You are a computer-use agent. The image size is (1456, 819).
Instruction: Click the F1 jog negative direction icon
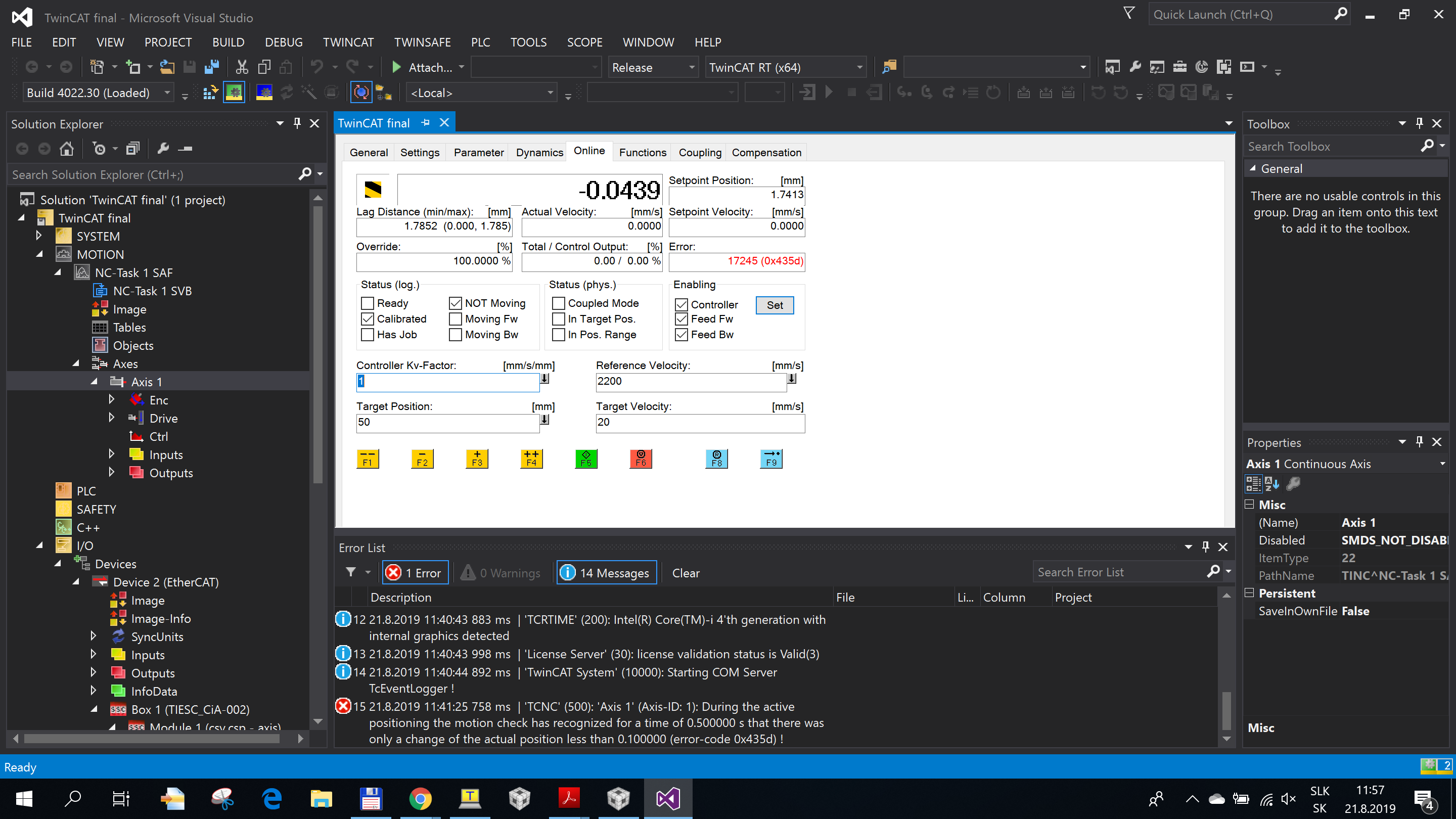pyautogui.click(x=368, y=458)
